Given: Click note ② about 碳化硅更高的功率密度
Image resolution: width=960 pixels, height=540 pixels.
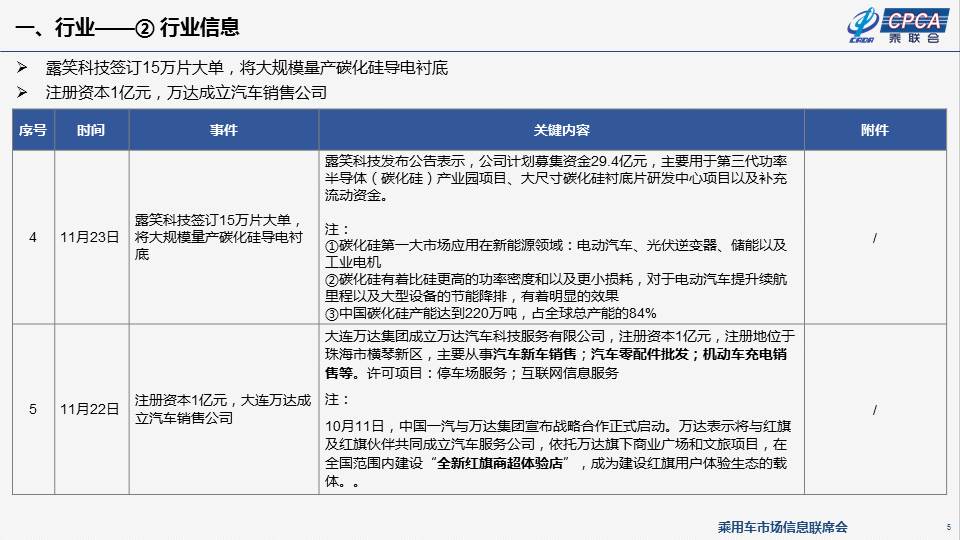Looking at the screenshot, I should (x=555, y=288).
